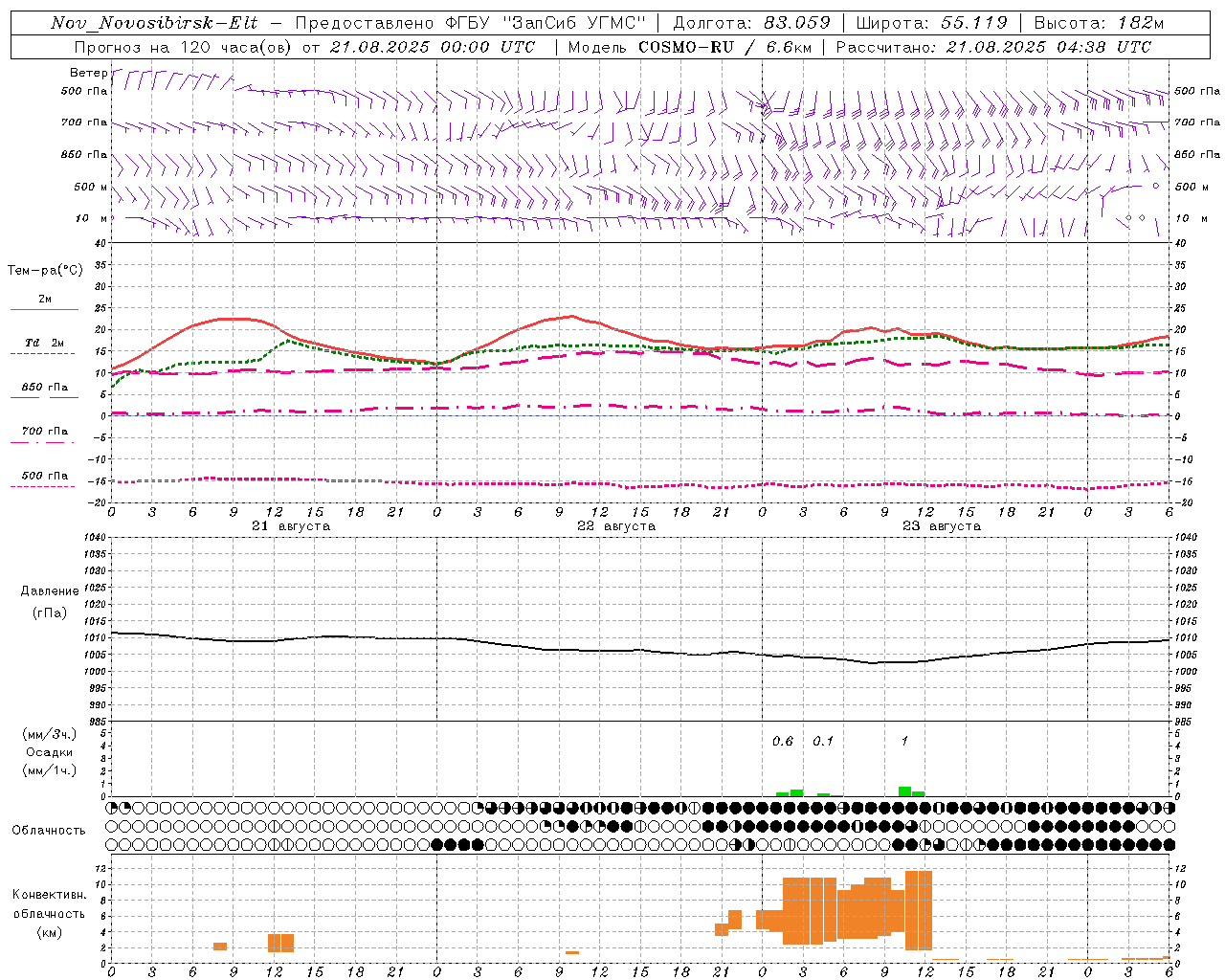Click the thin orange bar on 22 августа near hour 10
This screenshot has height=980, width=1225.
572,952
